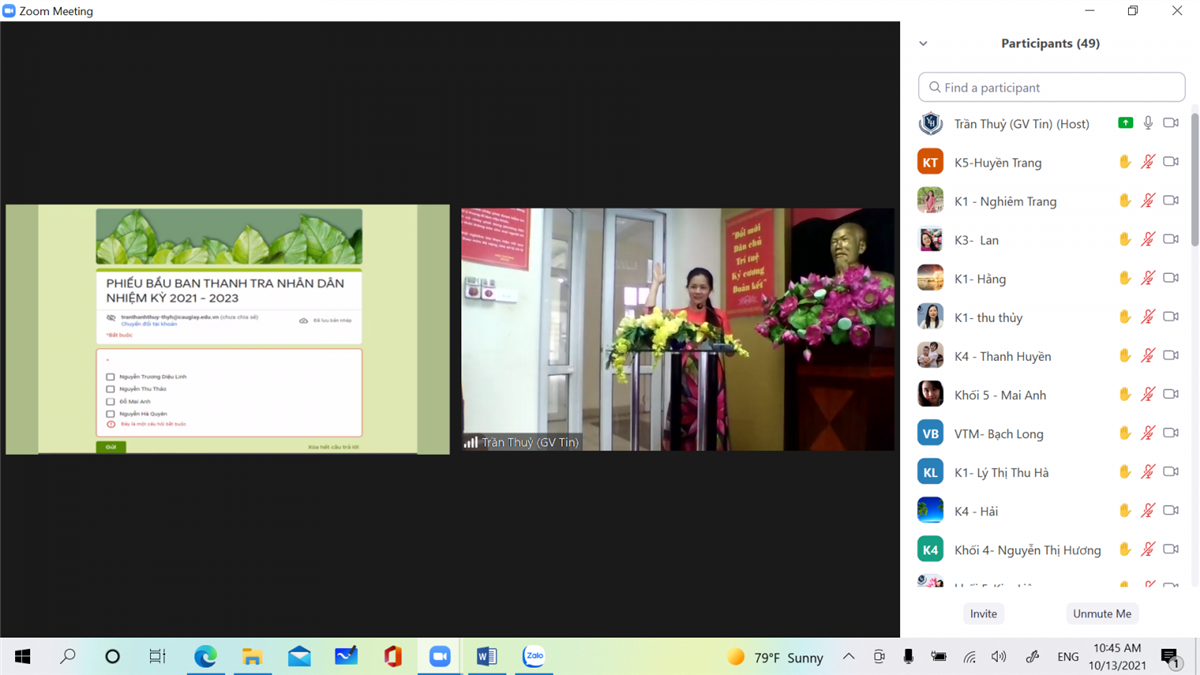Click the raised hand icon for K5-Huyền Trang
This screenshot has width=1200, height=675.
coord(1125,162)
